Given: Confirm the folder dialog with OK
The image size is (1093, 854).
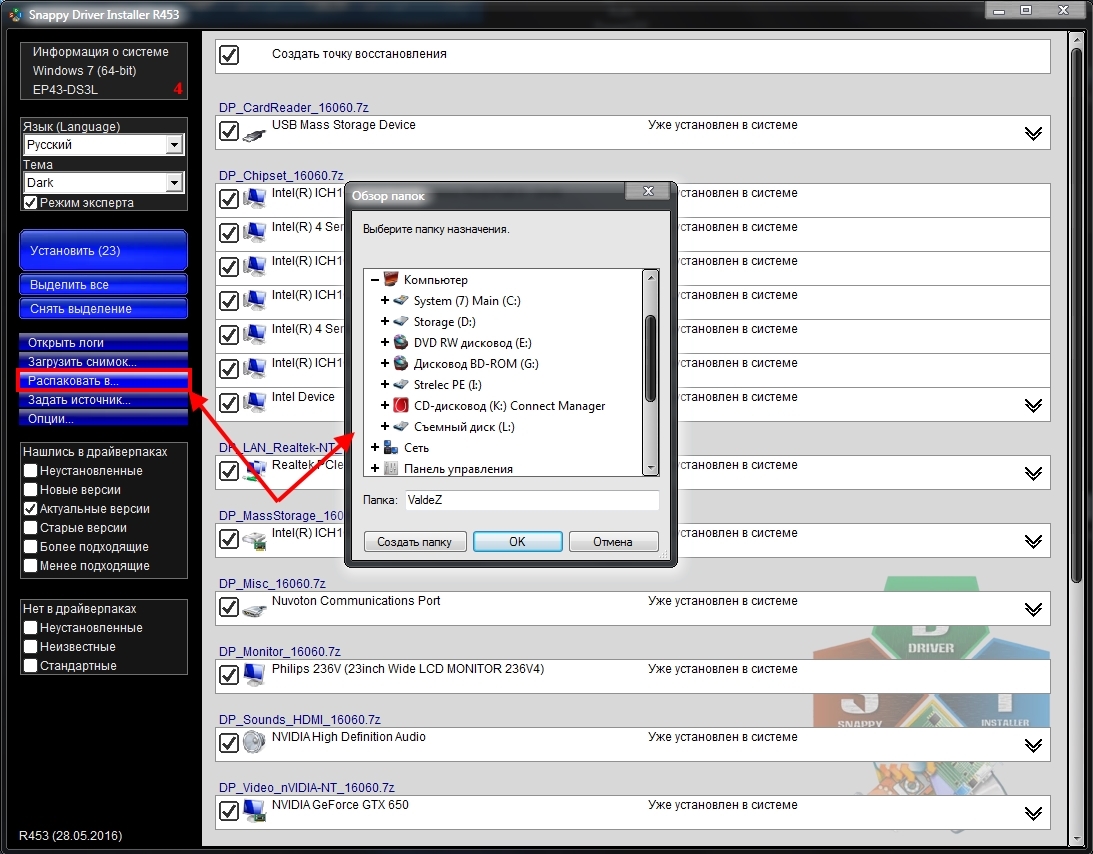Looking at the screenshot, I should click(517, 542).
